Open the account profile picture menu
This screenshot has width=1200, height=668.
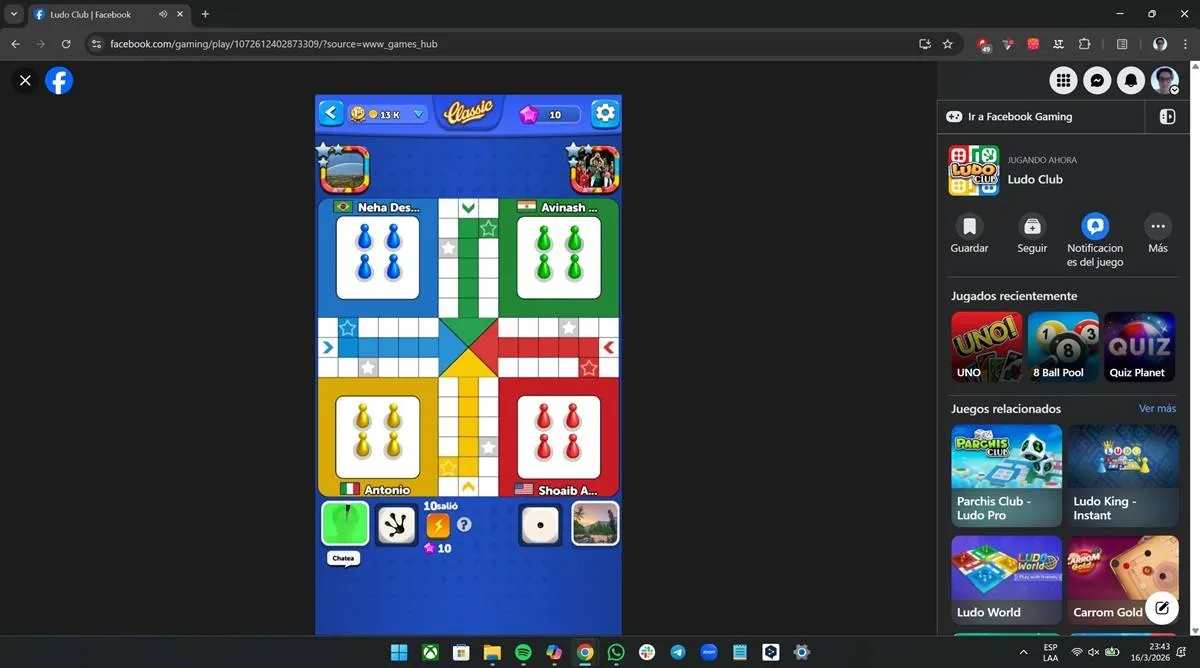click(1165, 81)
